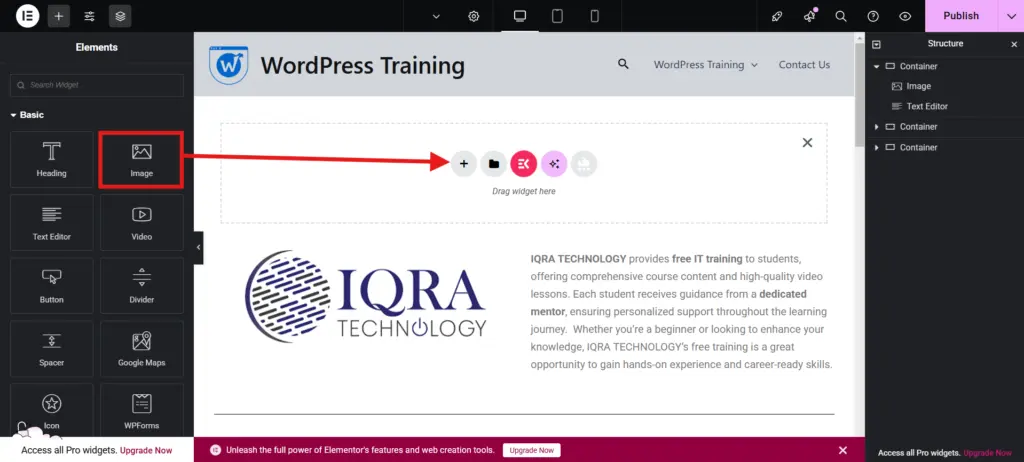The height and width of the screenshot is (462, 1024).
Task: Collapse the first Container in Structure
Action: (x=877, y=67)
